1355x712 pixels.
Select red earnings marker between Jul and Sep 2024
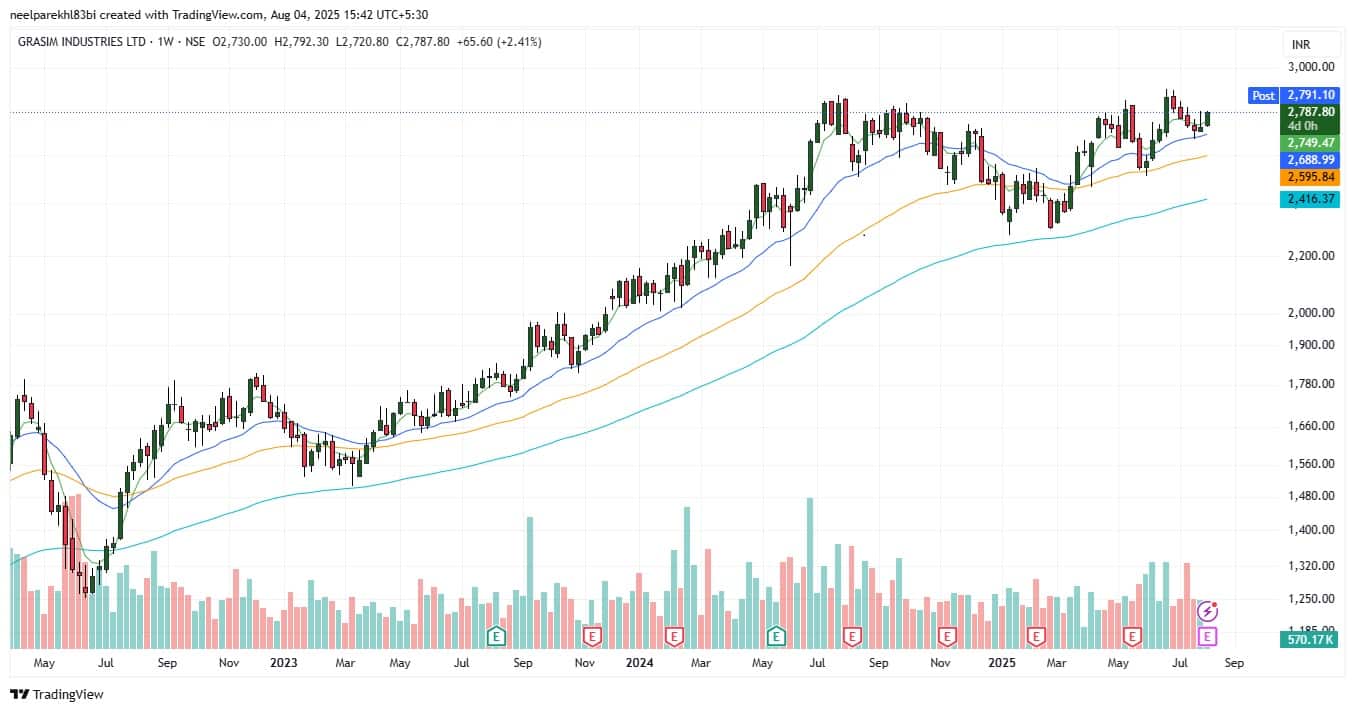point(852,636)
